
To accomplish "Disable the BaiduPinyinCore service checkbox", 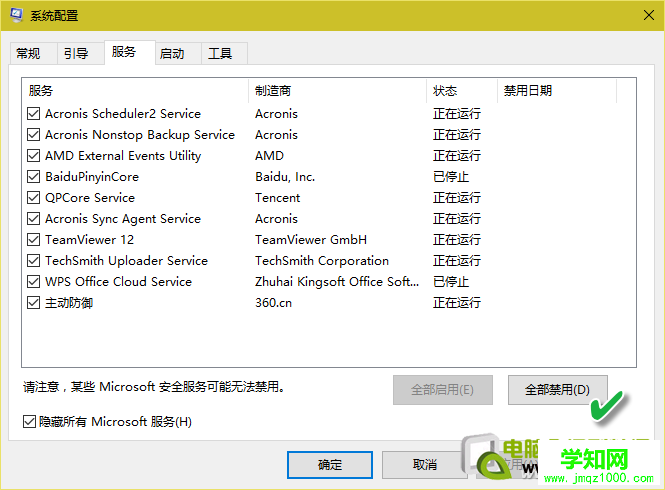I will (34, 177).
